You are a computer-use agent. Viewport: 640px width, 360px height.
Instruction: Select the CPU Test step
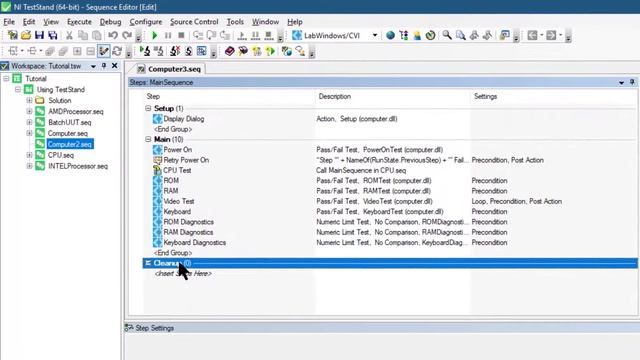click(x=177, y=170)
